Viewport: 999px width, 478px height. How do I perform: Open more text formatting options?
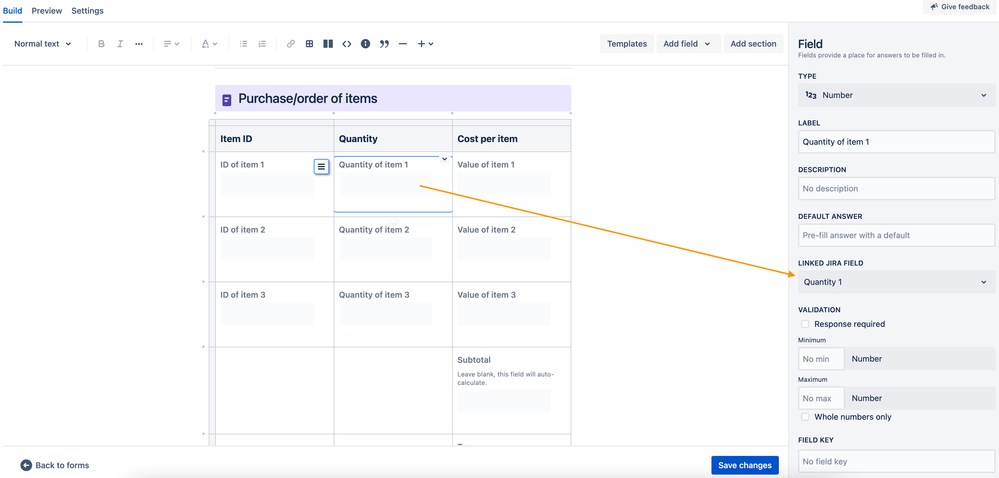[x=139, y=44]
